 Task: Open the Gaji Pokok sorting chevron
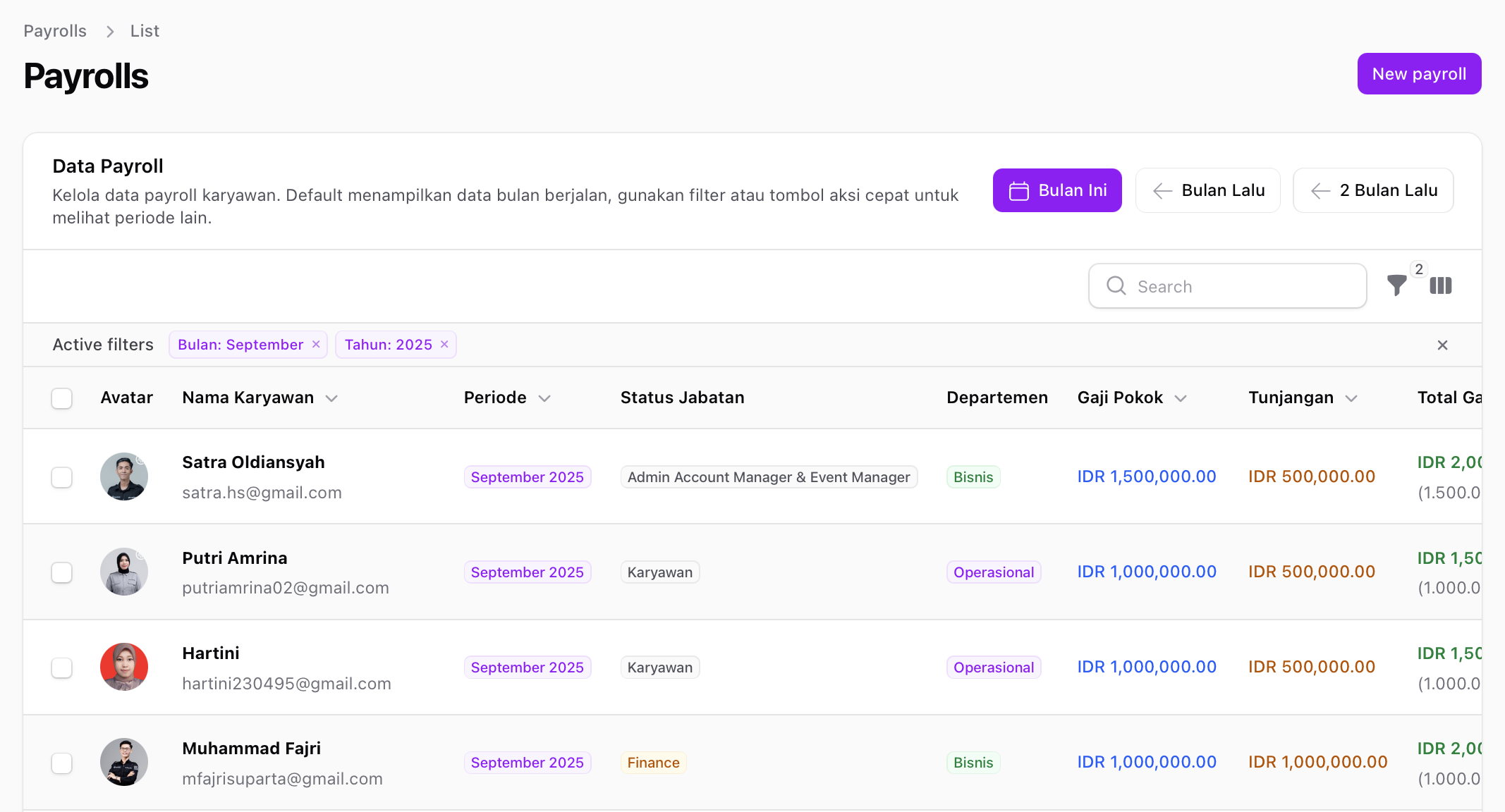click(x=1181, y=398)
